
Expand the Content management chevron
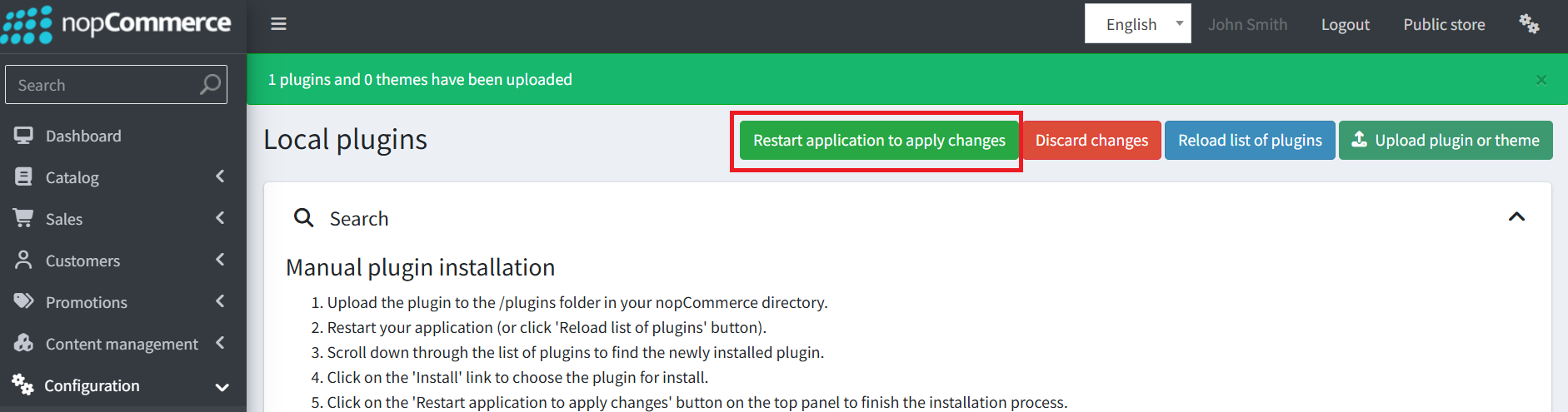click(x=220, y=343)
